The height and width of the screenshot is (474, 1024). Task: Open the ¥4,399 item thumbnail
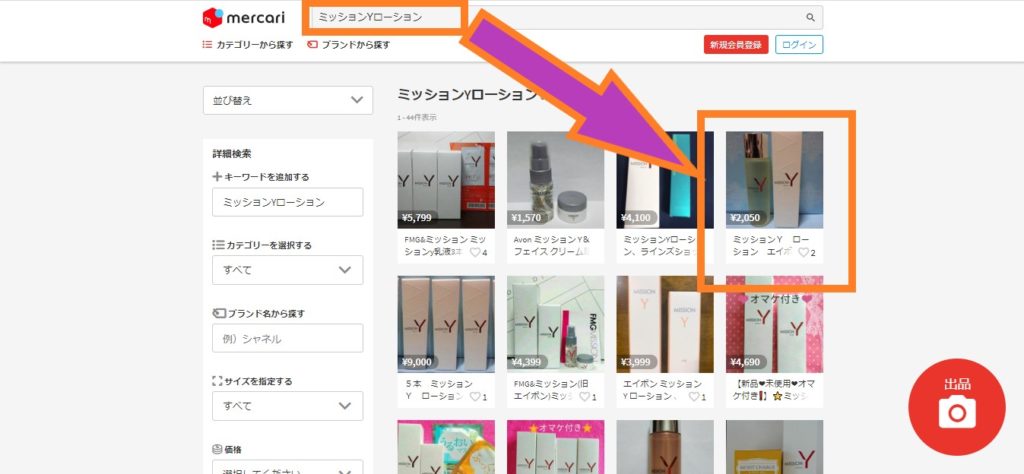pyautogui.click(x=556, y=324)
